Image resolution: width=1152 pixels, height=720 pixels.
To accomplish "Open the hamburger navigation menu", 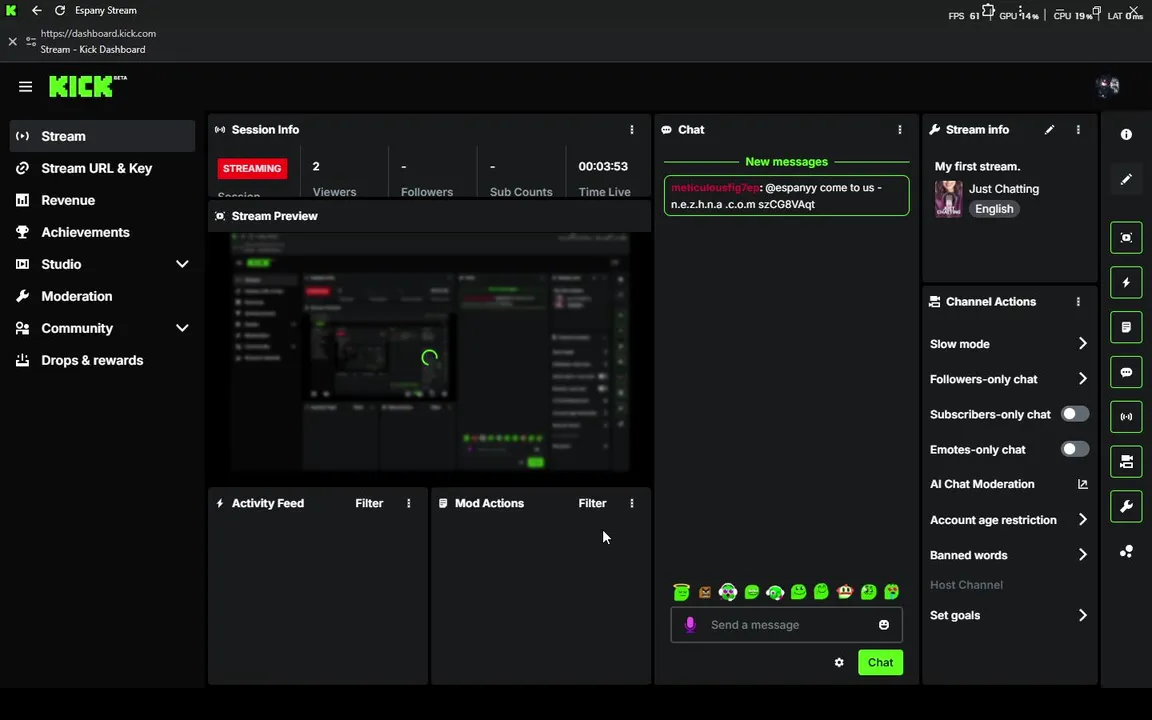I will click(x=26, y=87).
